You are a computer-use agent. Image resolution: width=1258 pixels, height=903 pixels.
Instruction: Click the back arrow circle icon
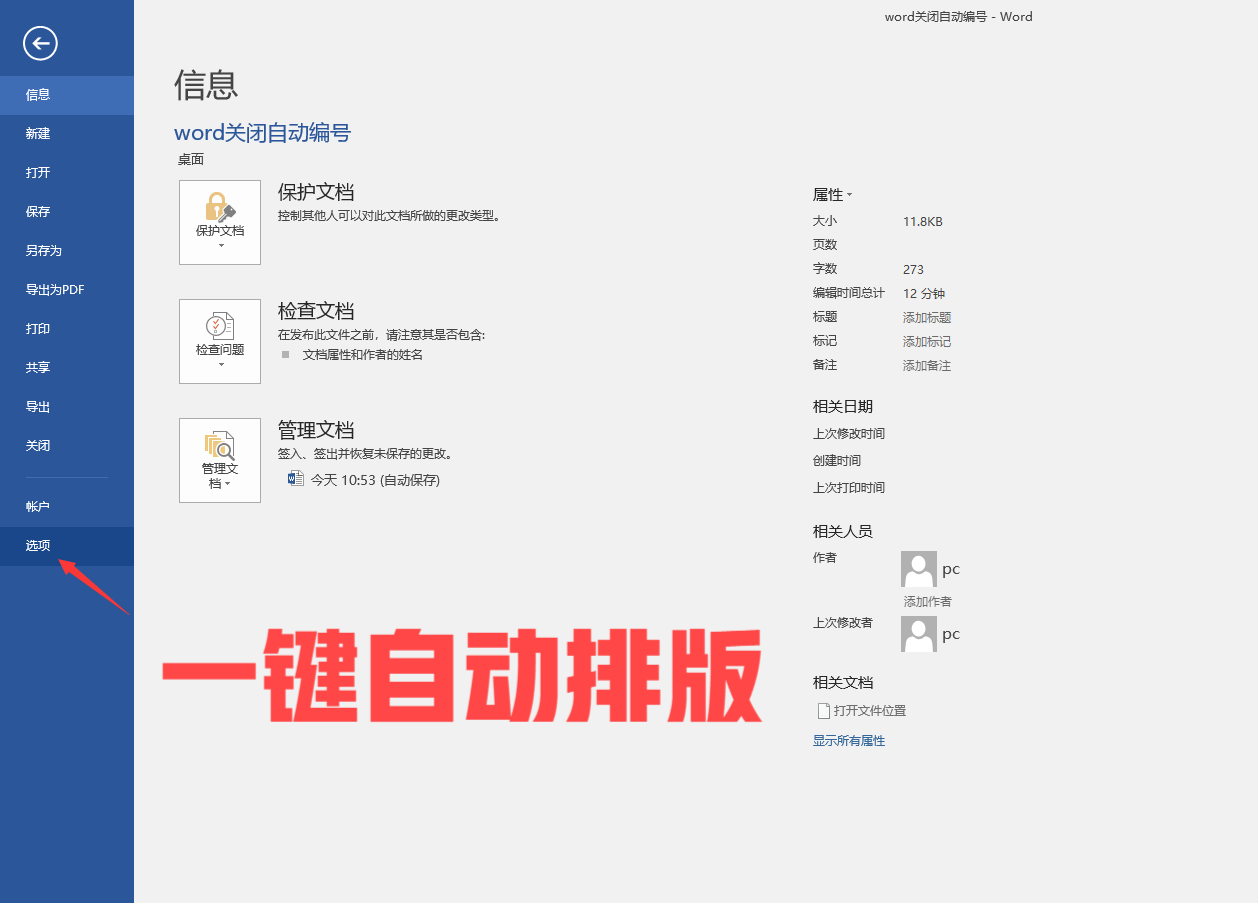41,42
